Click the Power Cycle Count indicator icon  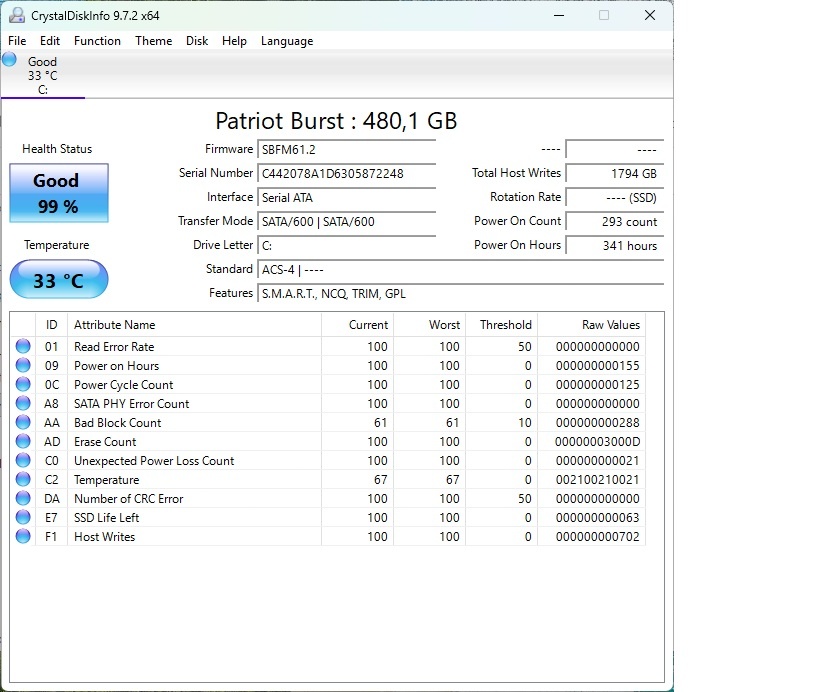click(22, 384)
